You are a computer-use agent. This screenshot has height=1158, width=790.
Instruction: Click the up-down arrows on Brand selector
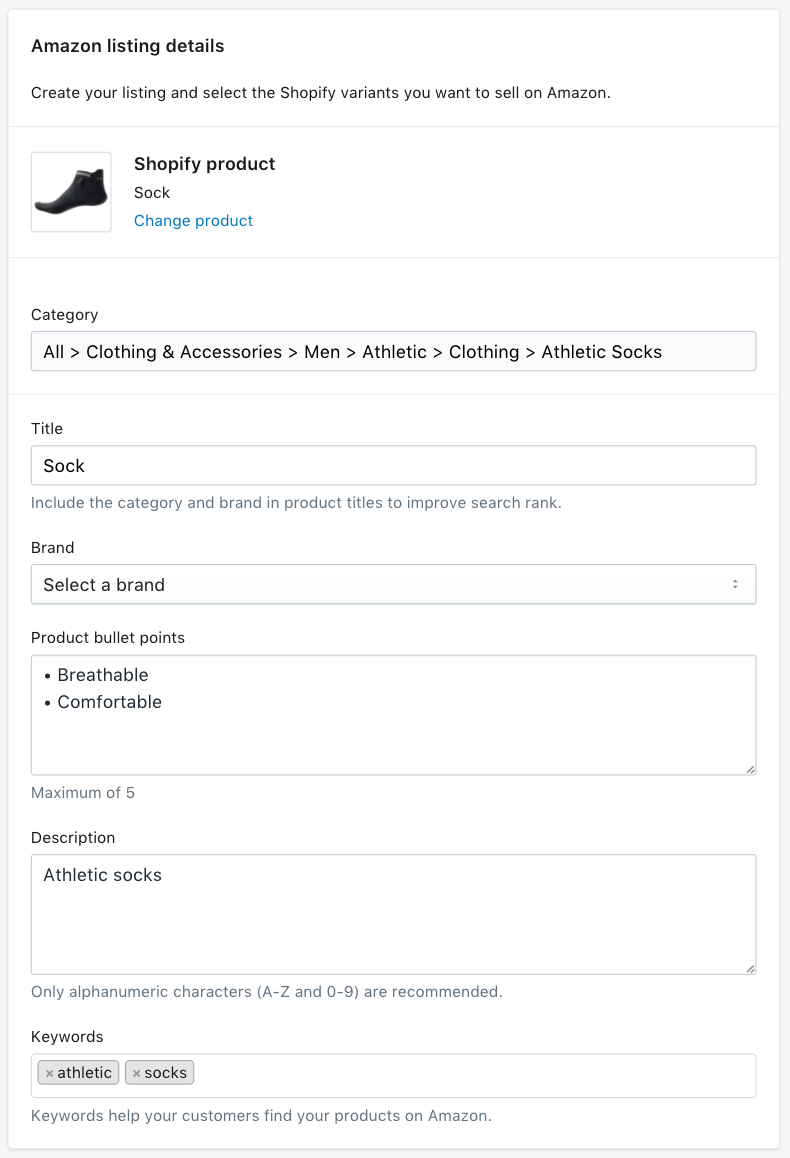point(735,585)
